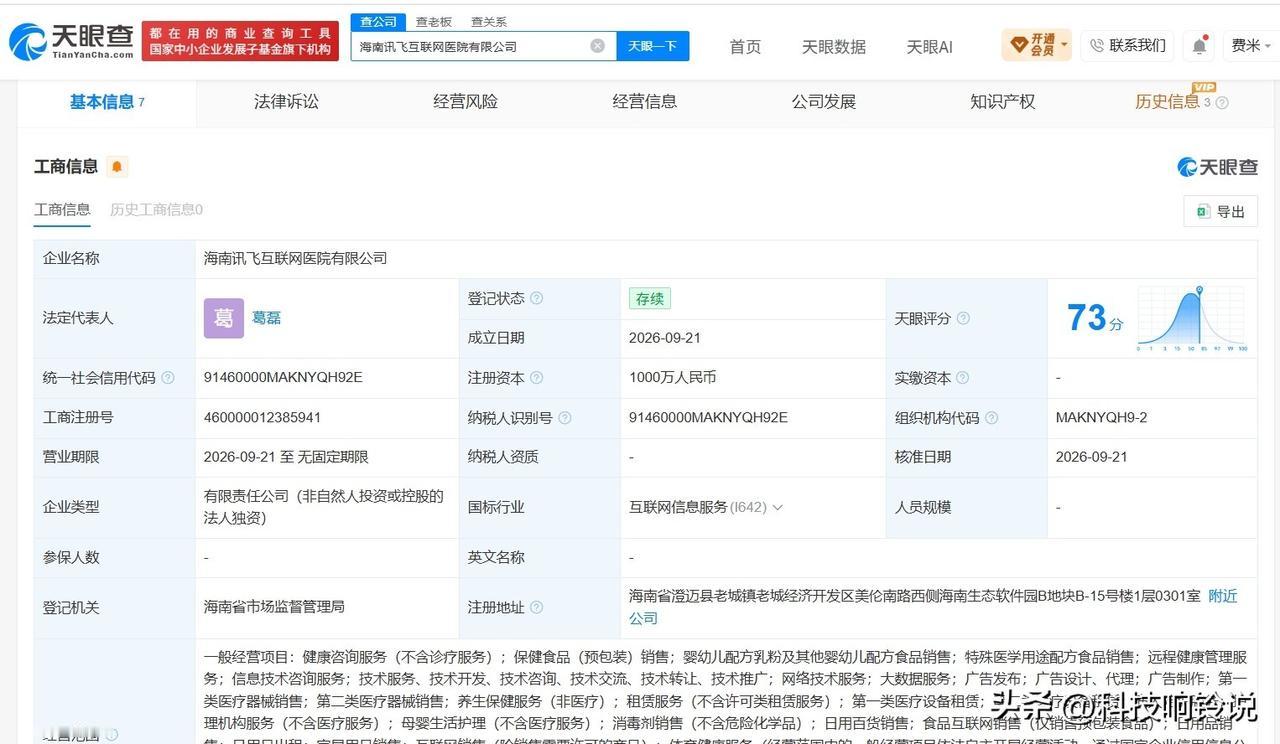This screenshot has width=1280, height=744.
Task: Click the 葛 avatar of legal representative
Action: (x=224, y=318)
